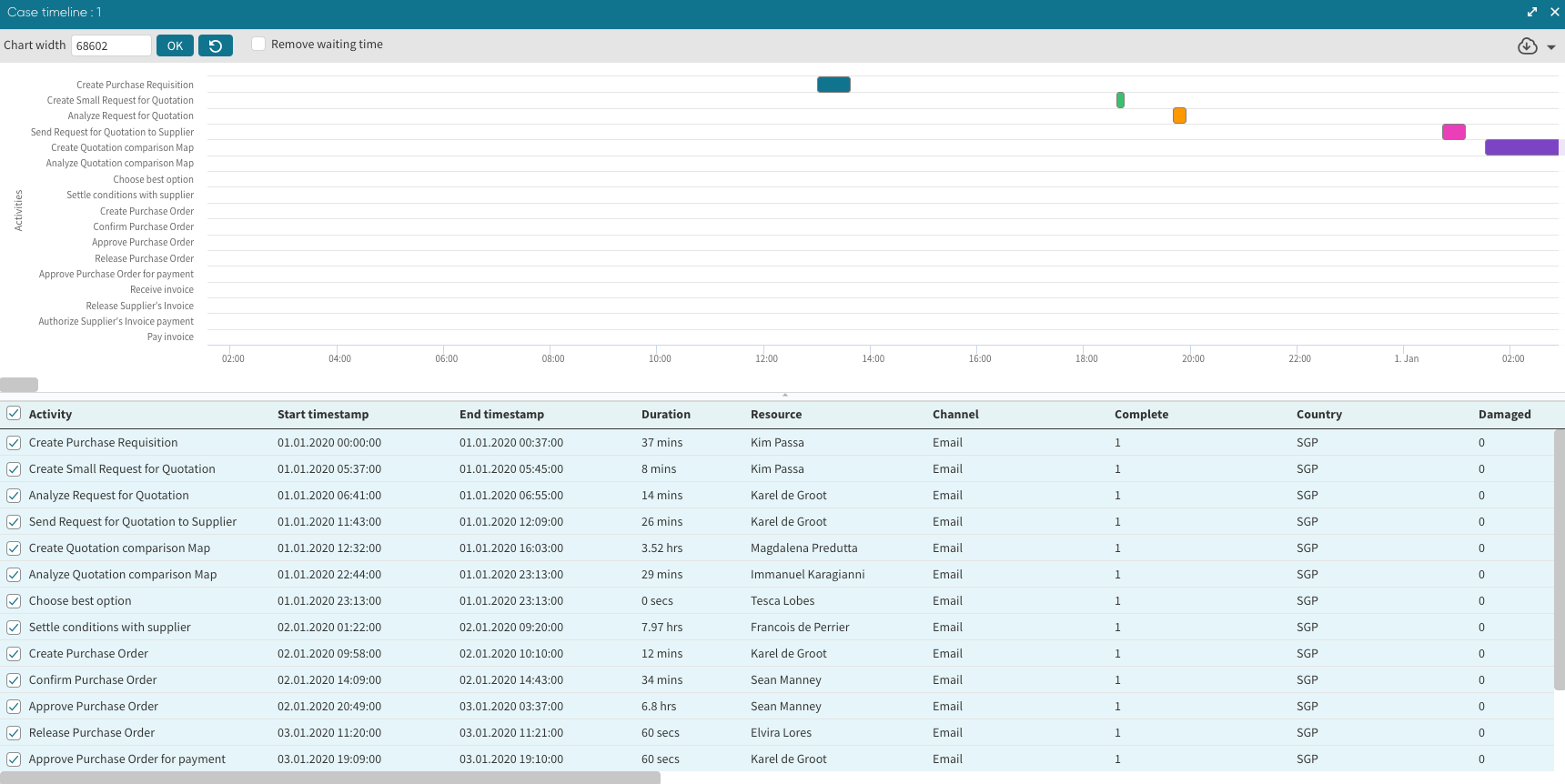Expand the window with the maximize arrows icon
The height and width of the screenshot is (784, 1565).
[x=1532, y=12]
